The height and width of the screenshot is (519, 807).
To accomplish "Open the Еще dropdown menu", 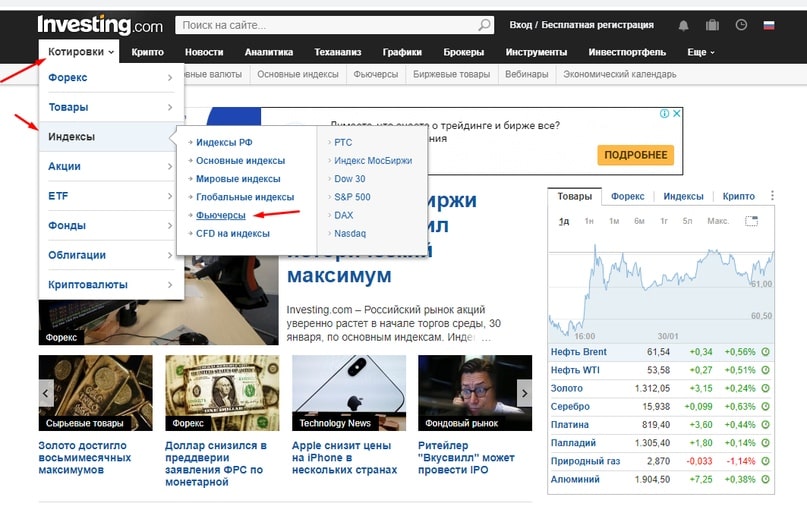I will coord(700,52).
